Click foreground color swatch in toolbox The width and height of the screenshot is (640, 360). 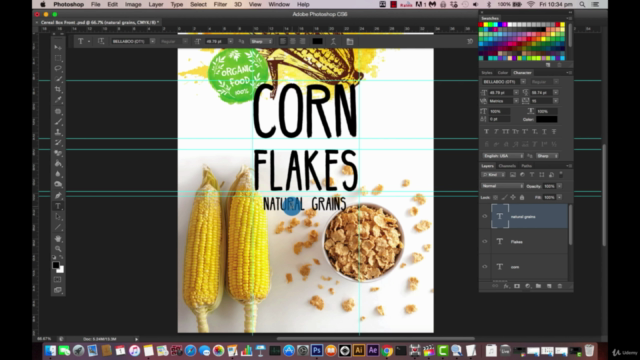(56, 265)
